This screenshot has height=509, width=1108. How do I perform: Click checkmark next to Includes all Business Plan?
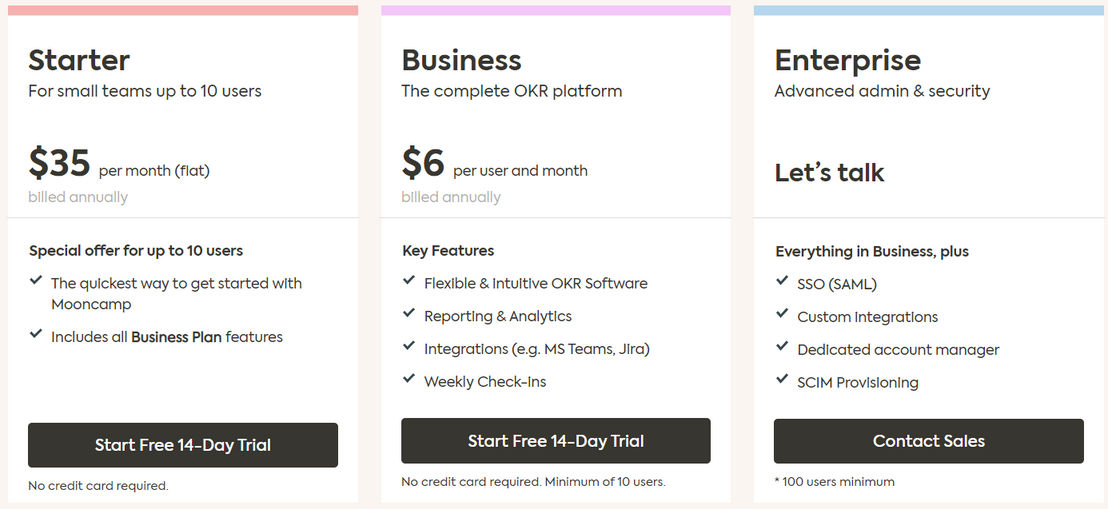click(35, 334)
